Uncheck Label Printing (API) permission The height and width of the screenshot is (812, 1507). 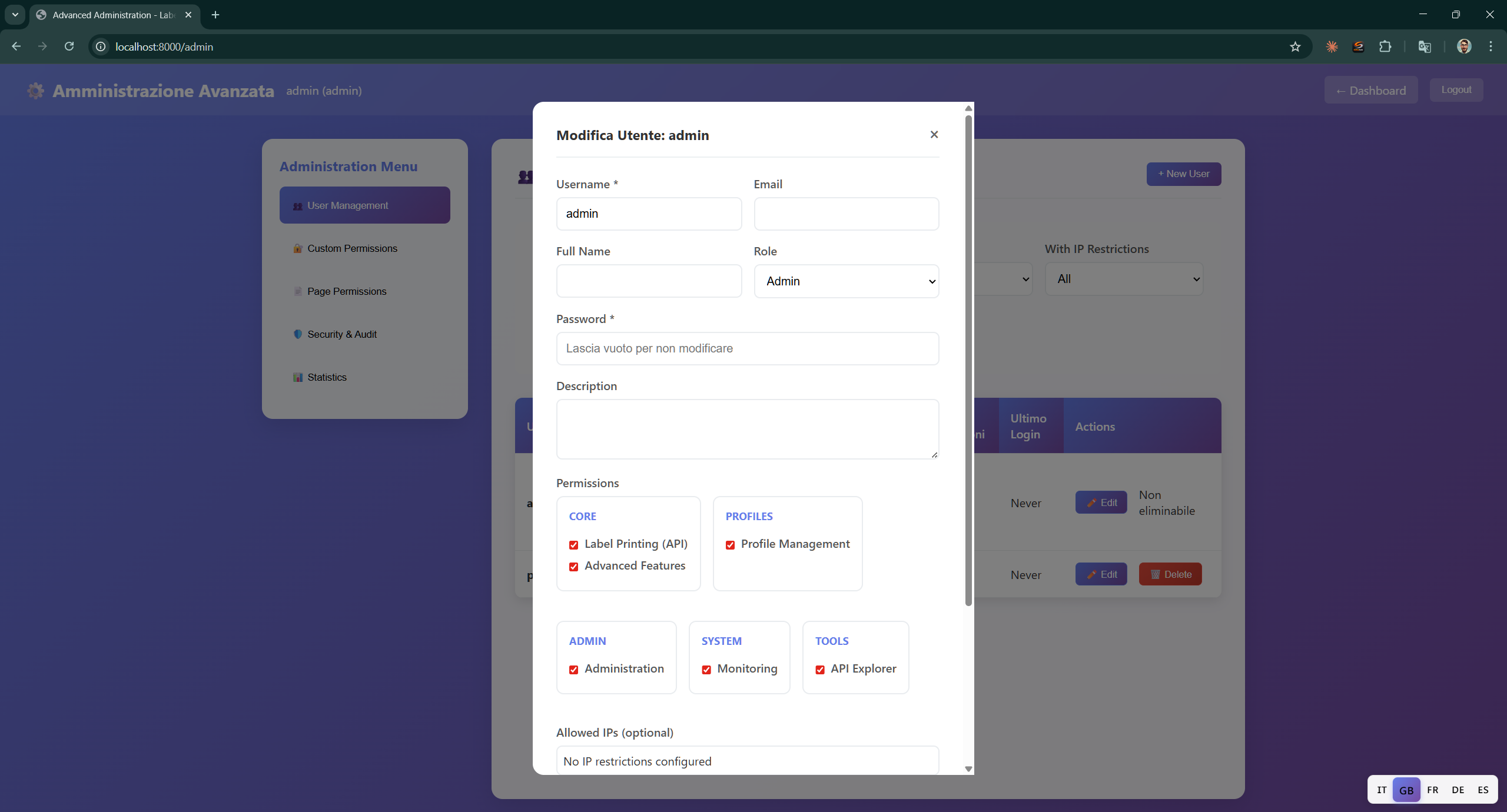click(573, 545)
